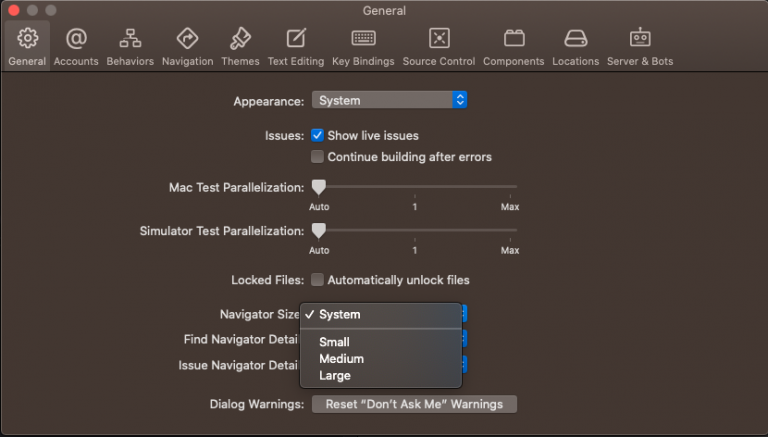Open the Key Bindings keyboard icon
Viewport: 768px width, 437px height.
coord(363,39)
